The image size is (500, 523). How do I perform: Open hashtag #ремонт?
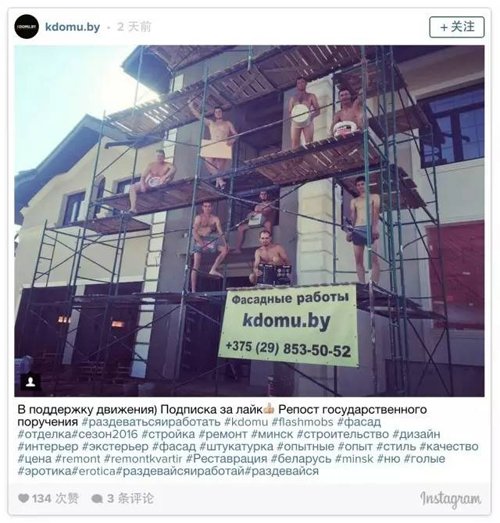tap(223, 434)
